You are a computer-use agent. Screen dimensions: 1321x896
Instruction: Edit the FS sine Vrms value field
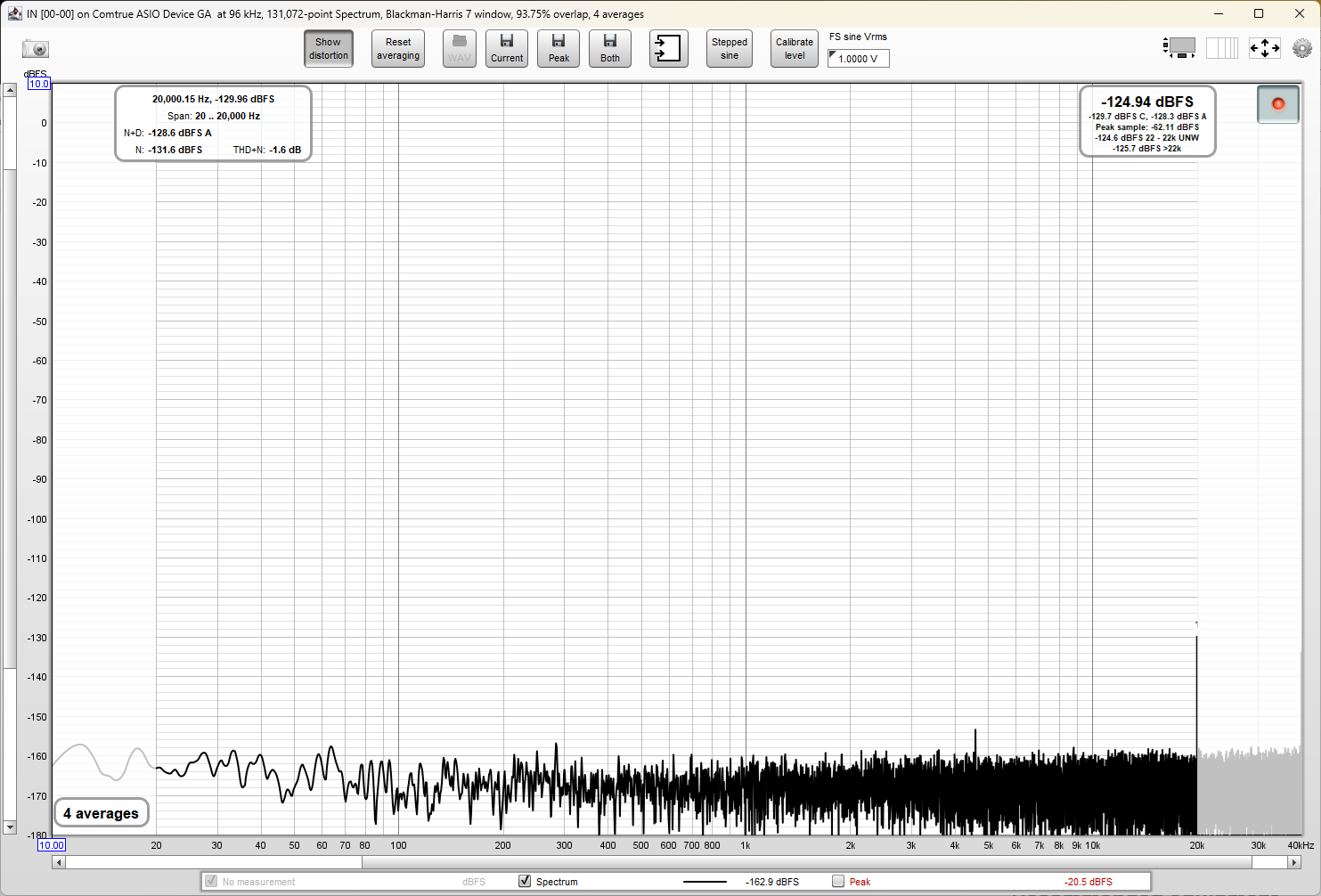point(859,59)
